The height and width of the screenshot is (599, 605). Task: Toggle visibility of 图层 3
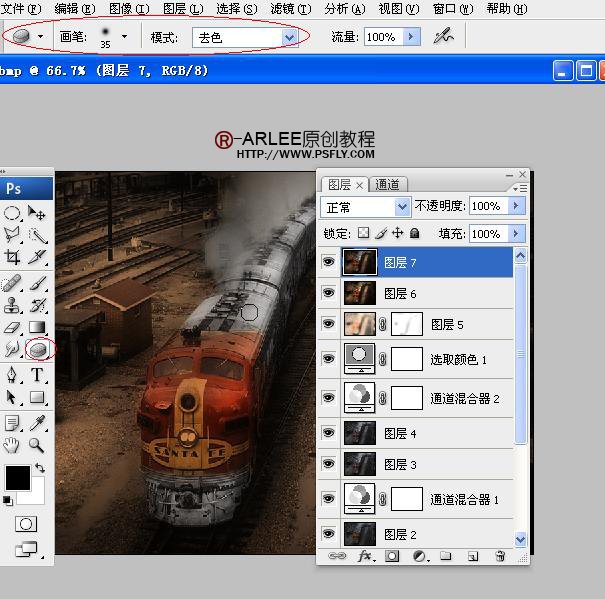(x=328, y=464)
